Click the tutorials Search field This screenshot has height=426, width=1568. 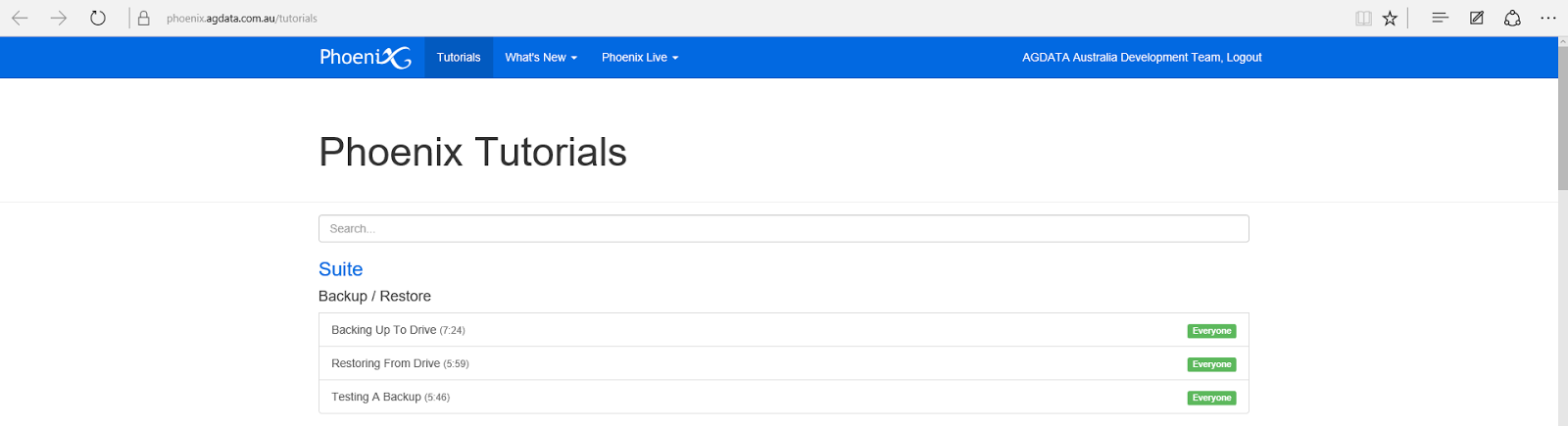click(x=783, y=228)
